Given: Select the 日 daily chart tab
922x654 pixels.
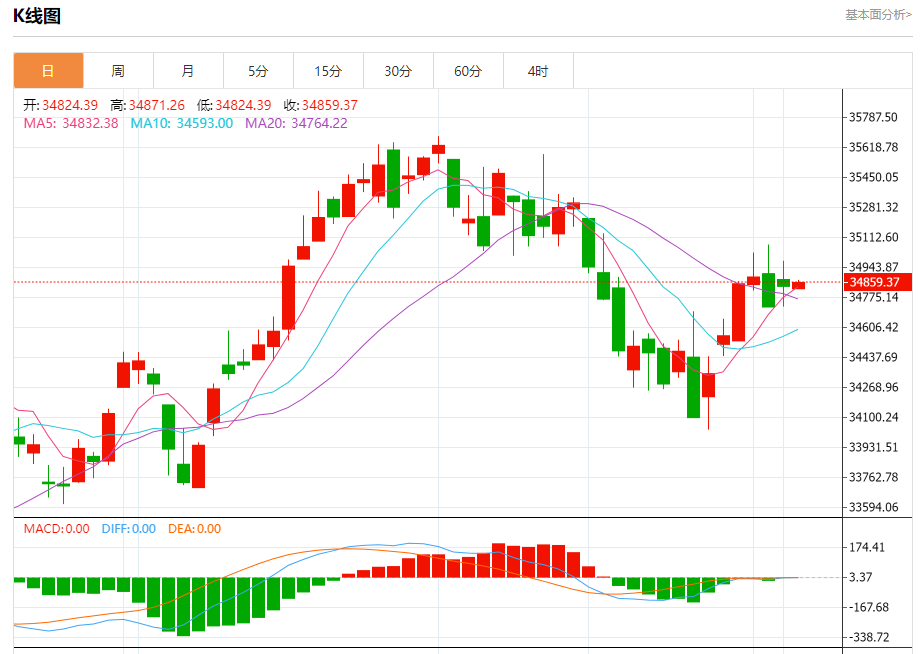Looking at the screenshot, I should pos(48,71).
